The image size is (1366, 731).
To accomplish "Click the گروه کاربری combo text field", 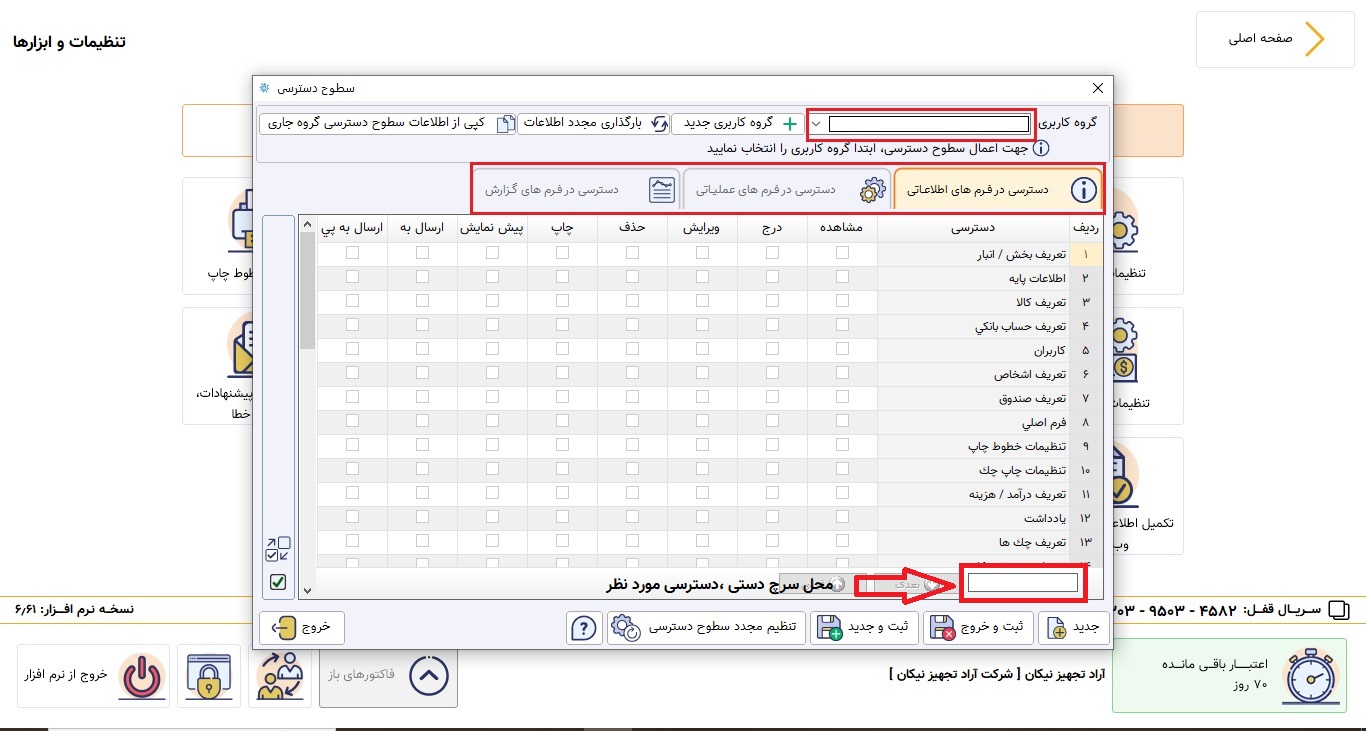I will tap(929, 124).
